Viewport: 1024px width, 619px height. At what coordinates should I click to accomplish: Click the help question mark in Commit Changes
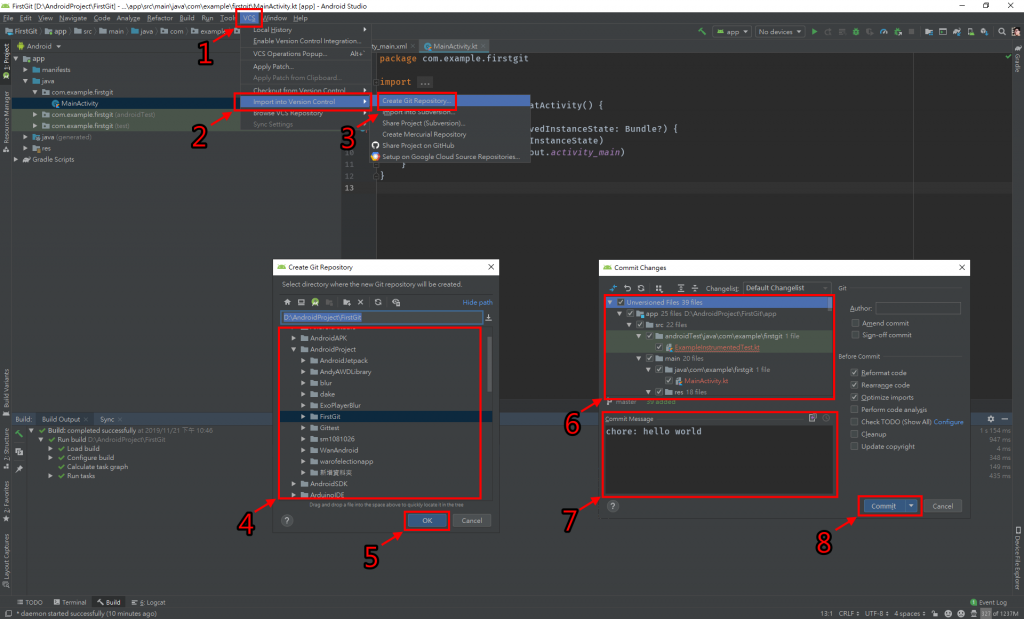[x=613, y=506]
